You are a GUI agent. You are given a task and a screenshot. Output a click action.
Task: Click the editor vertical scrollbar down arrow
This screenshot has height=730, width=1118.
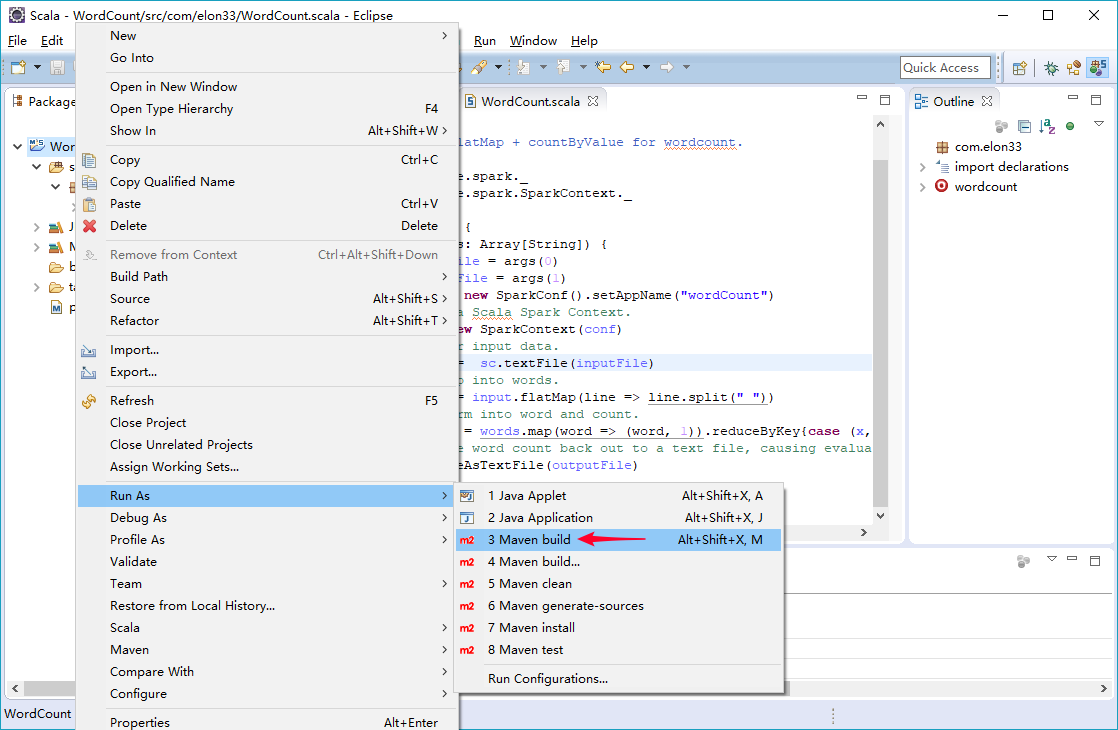(x=881, y=515)
